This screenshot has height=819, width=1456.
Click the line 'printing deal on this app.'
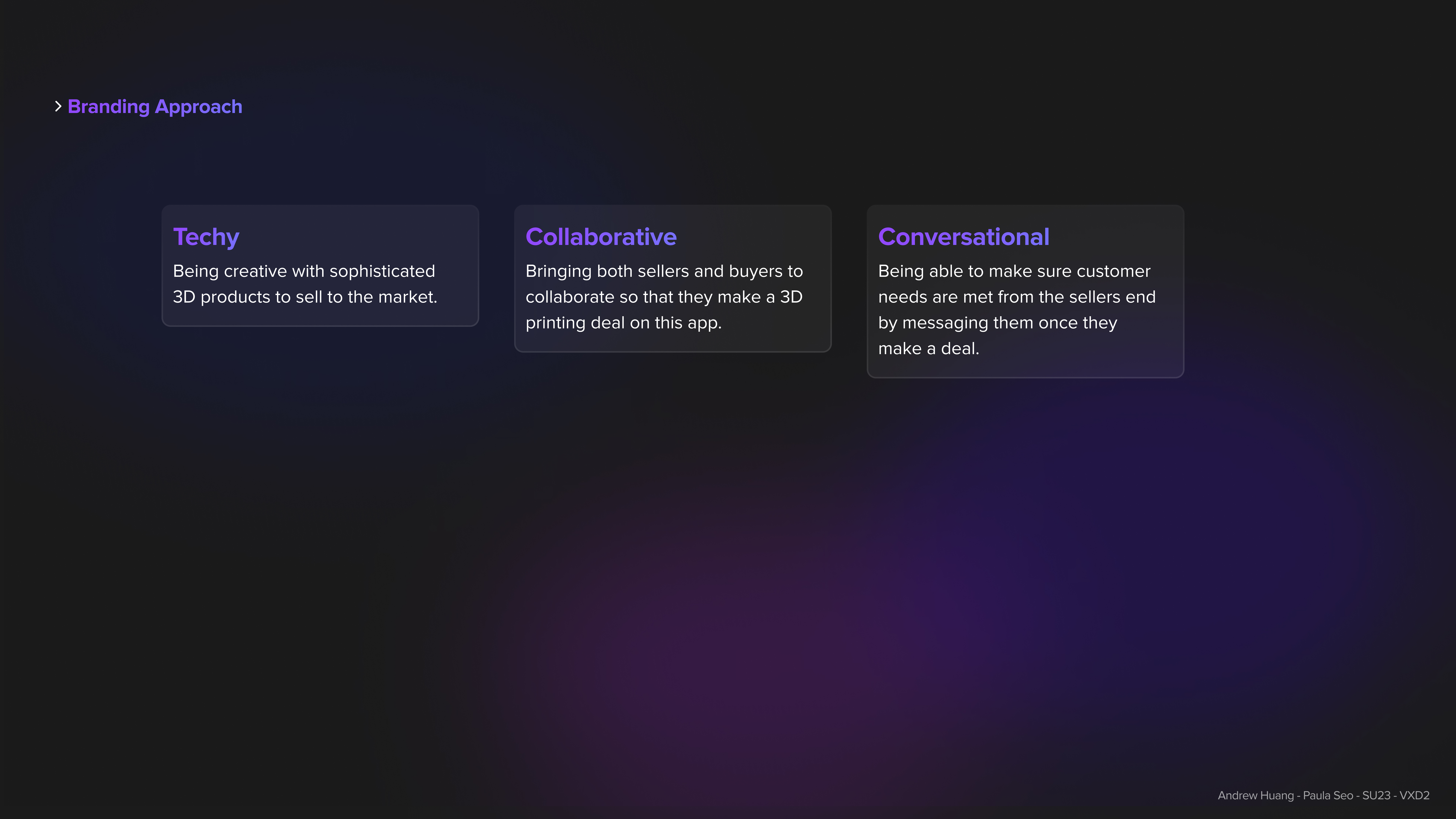623,323
